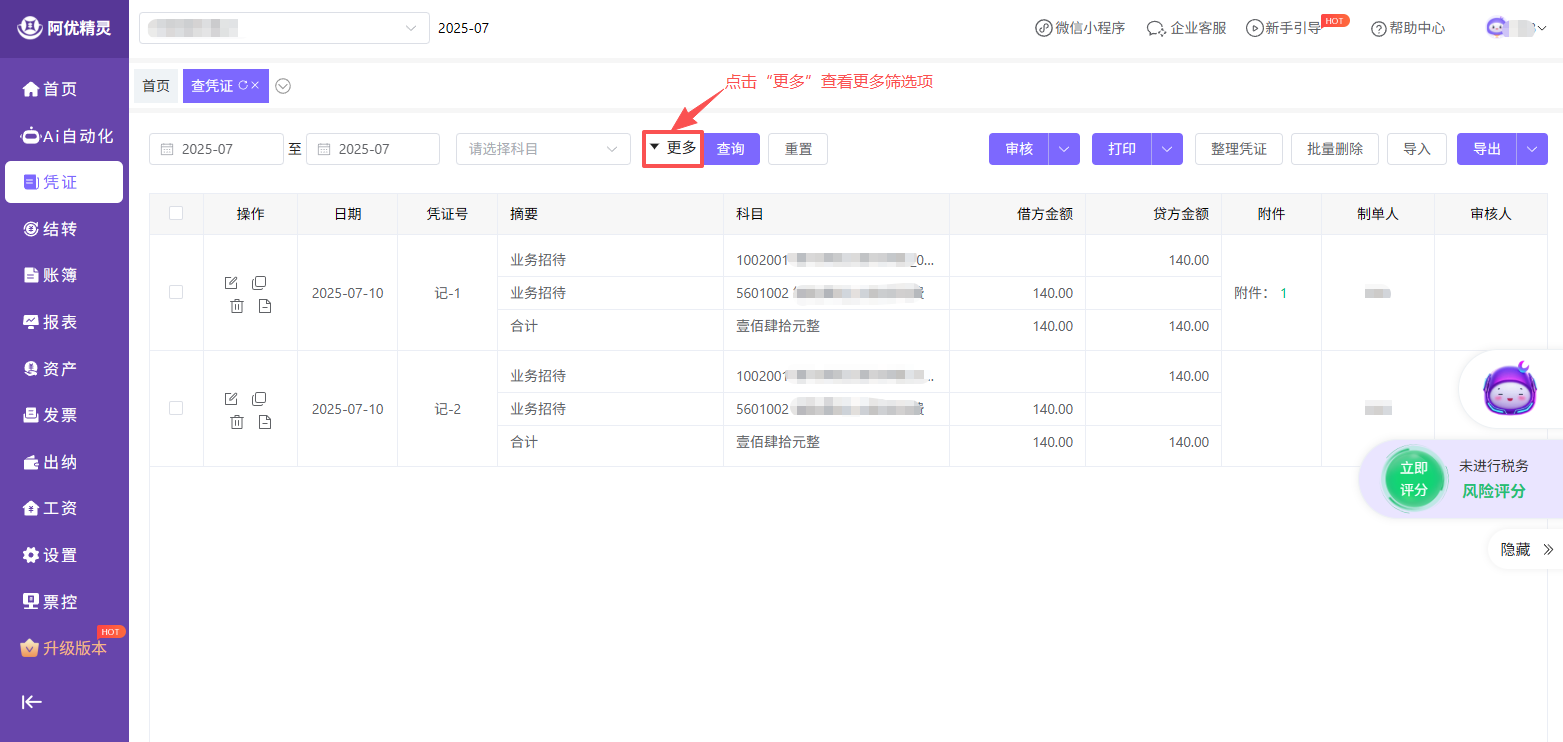
Task: Click the 立即评分 green circle badge
Action: [1413, 479]
